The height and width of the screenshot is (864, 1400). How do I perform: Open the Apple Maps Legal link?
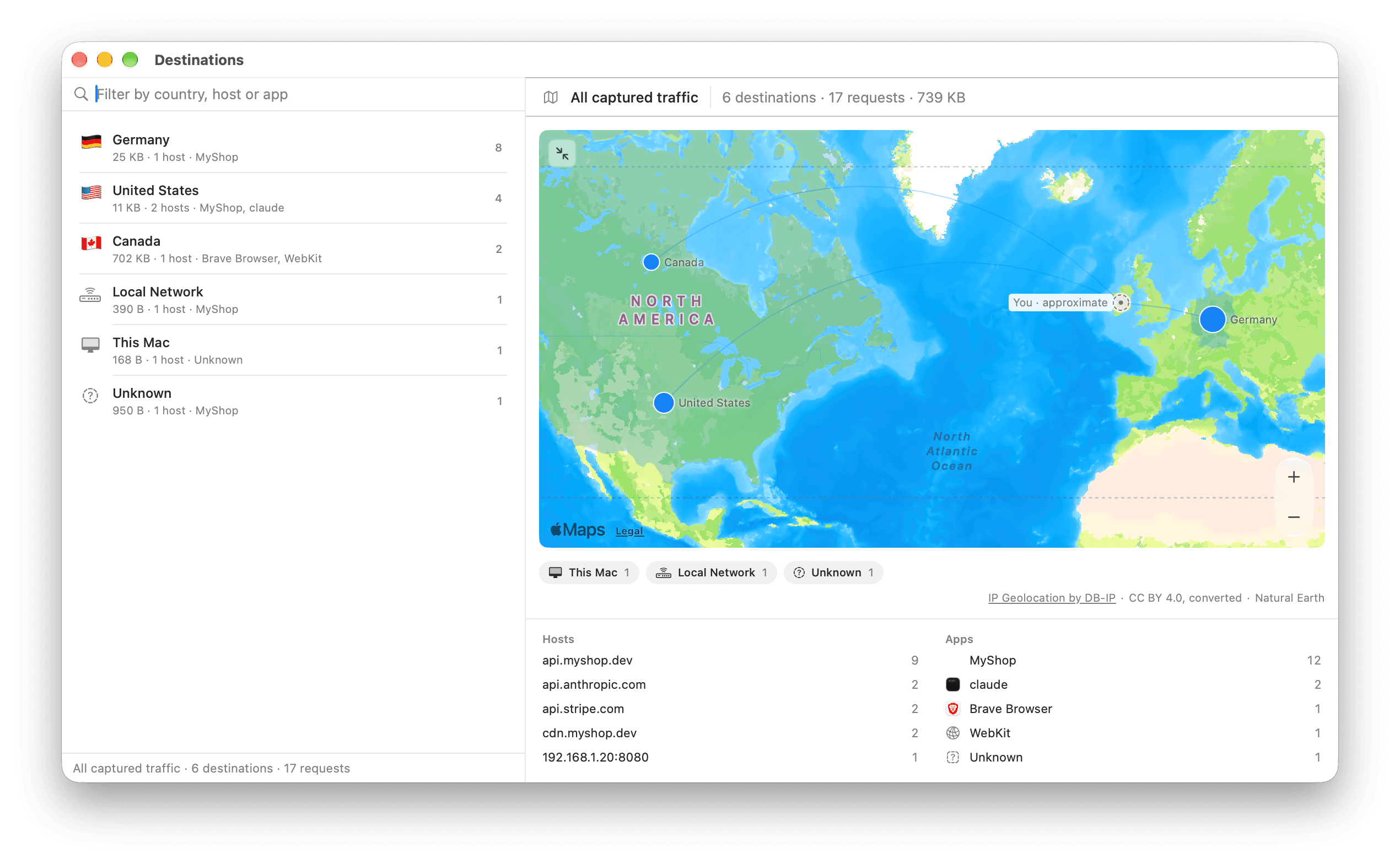(629, 531)
